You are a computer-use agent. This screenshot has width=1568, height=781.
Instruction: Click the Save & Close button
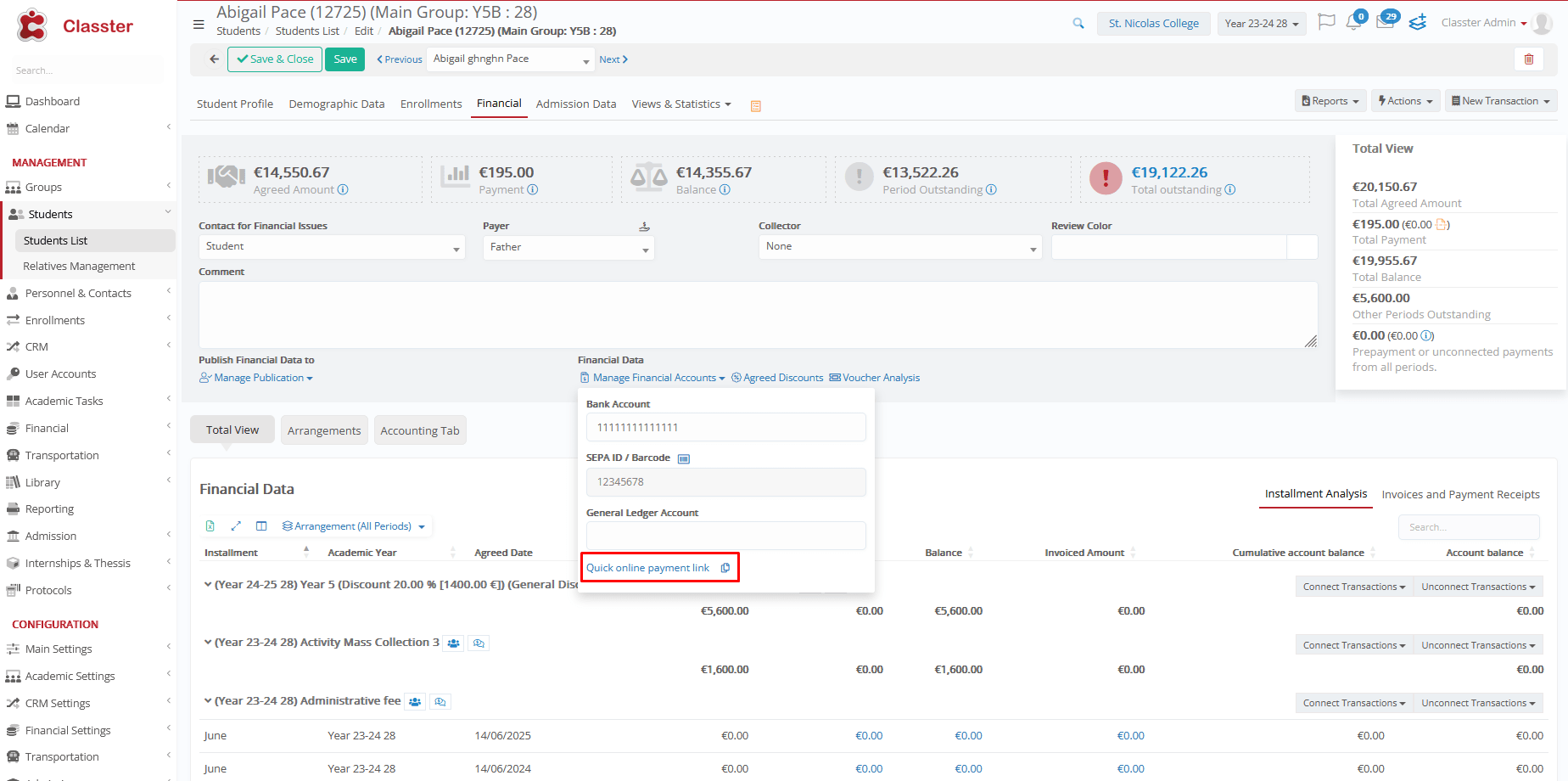(275, 59)
